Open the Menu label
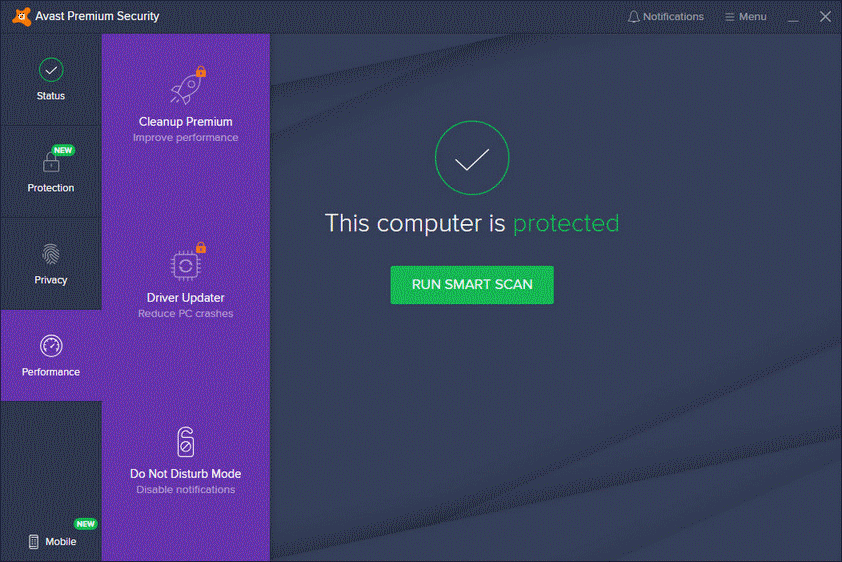This screenshot has height=562, width=842. click(752, 17)
